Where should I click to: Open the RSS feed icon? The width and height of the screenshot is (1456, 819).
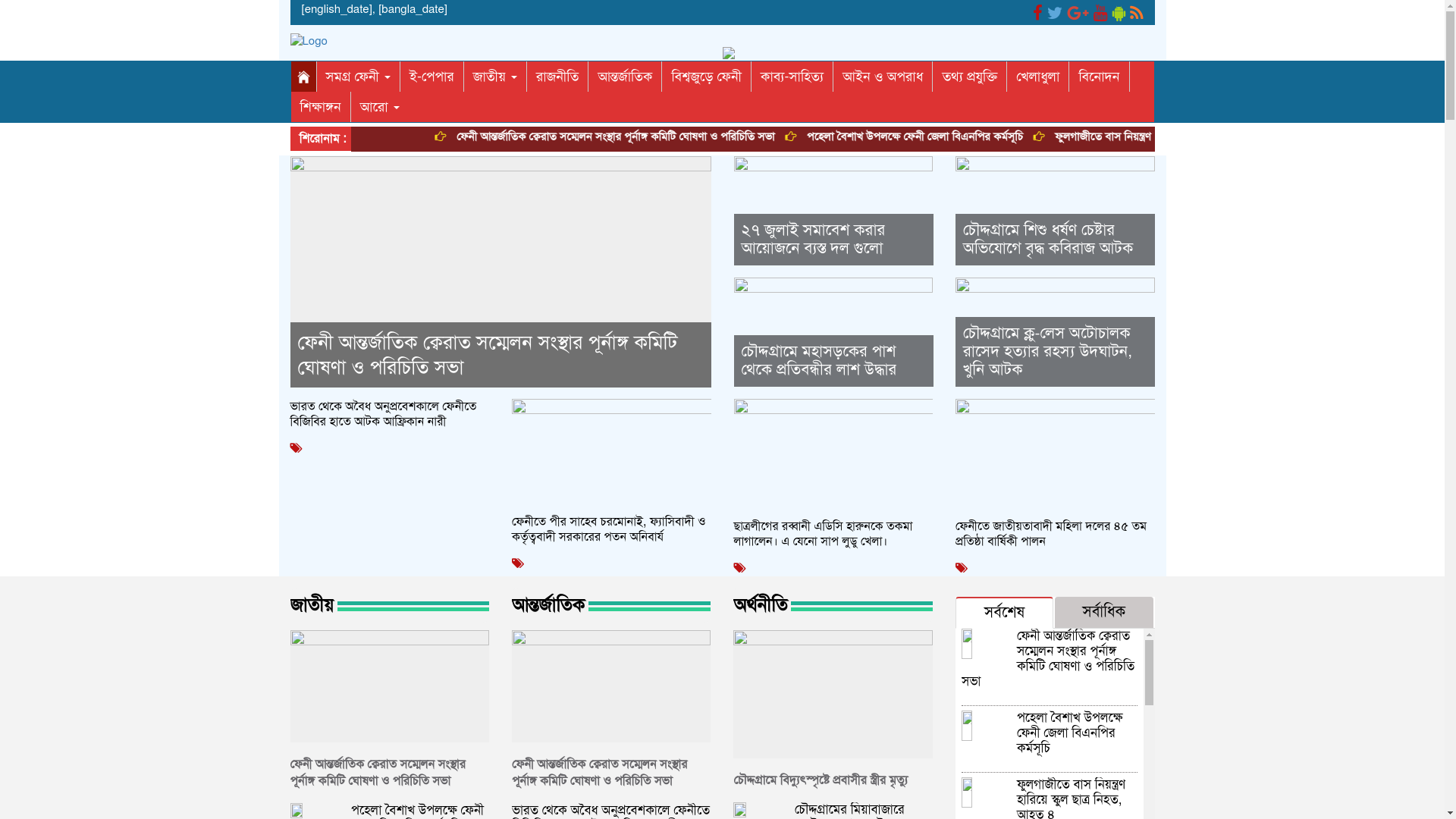[x=1136, y=13]
